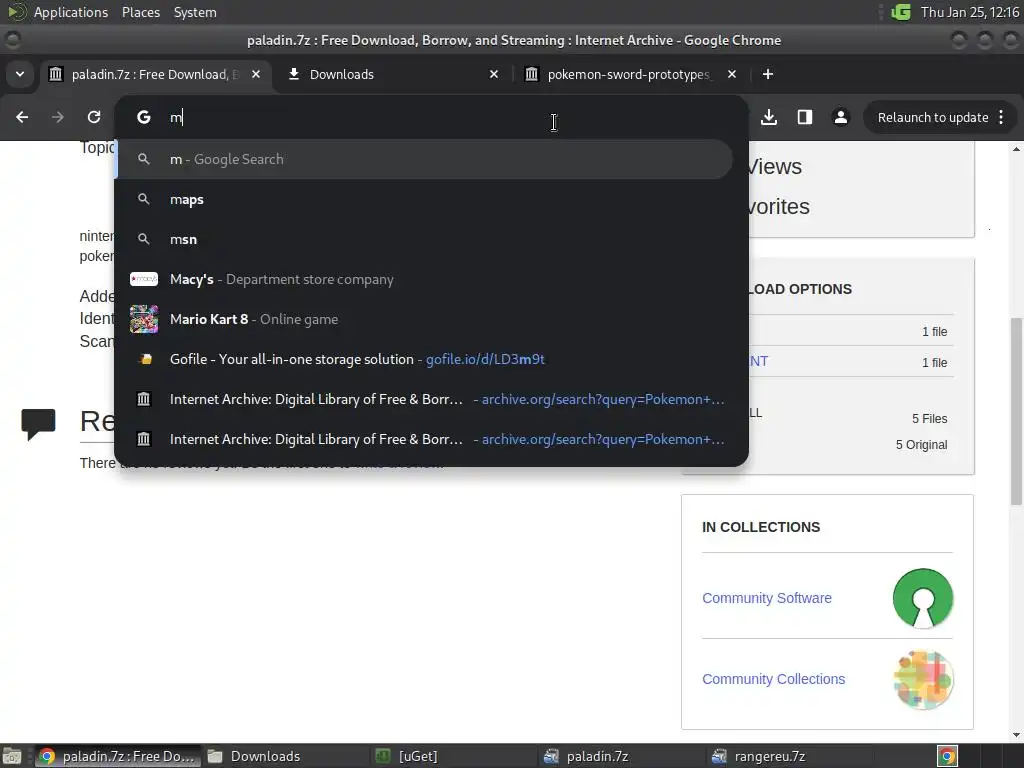Click the '5 Original' download entry

click(921, 445)
